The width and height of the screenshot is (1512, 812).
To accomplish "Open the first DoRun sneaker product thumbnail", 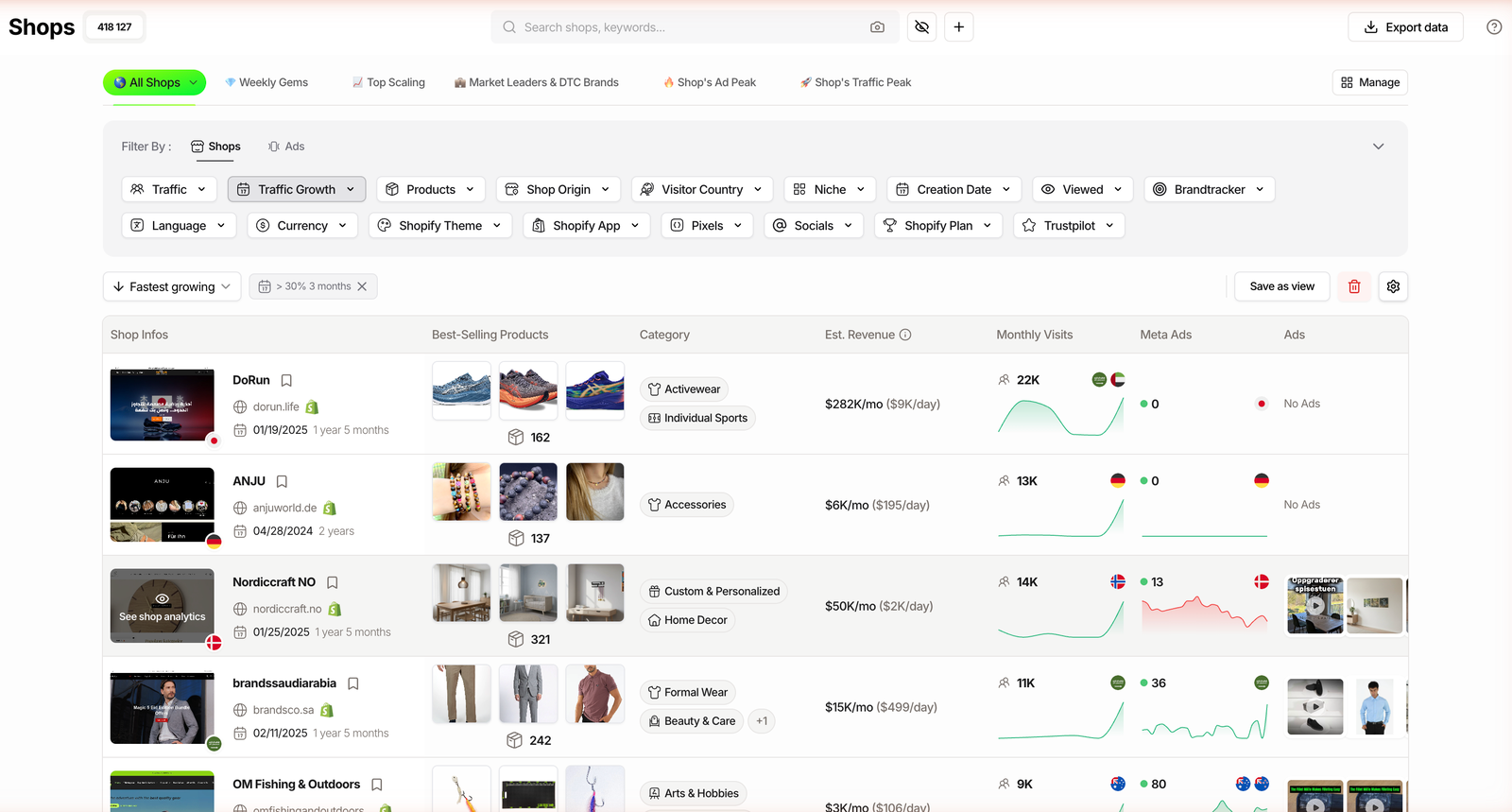I will click(461, 389).
